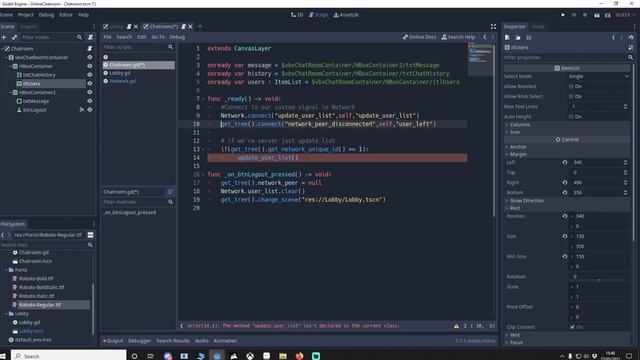640x360 pixels.
Task: Hide the HBoxContainer node
Action: (89, 66)
